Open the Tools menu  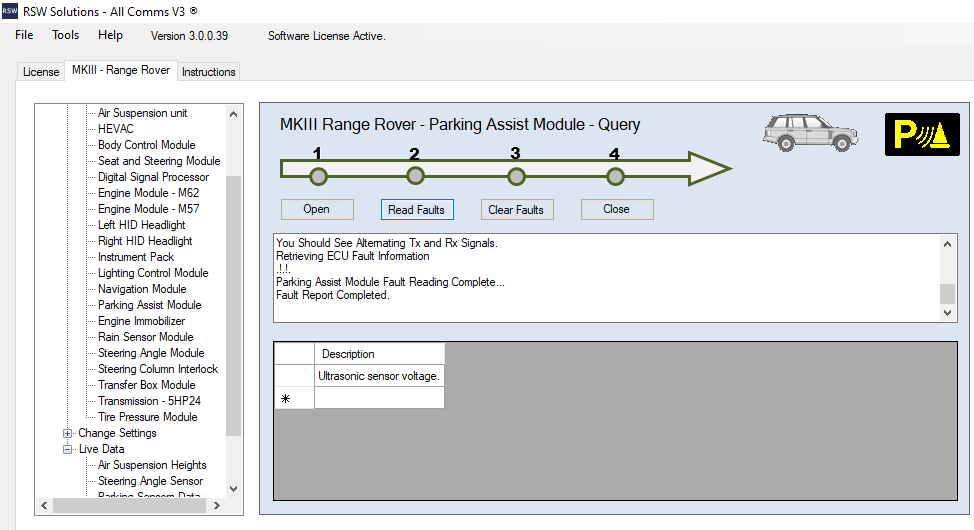65,35
